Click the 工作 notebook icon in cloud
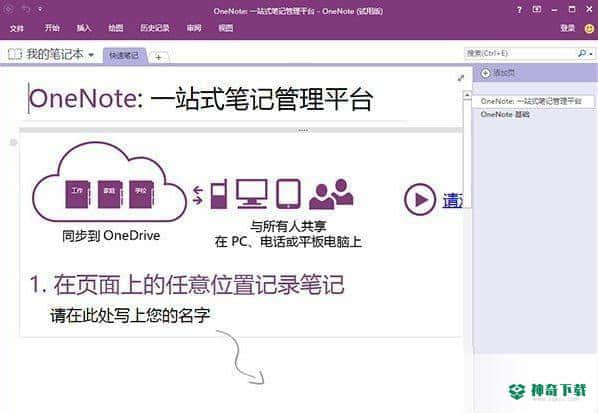Screen dimensions: 598x413 77,194
